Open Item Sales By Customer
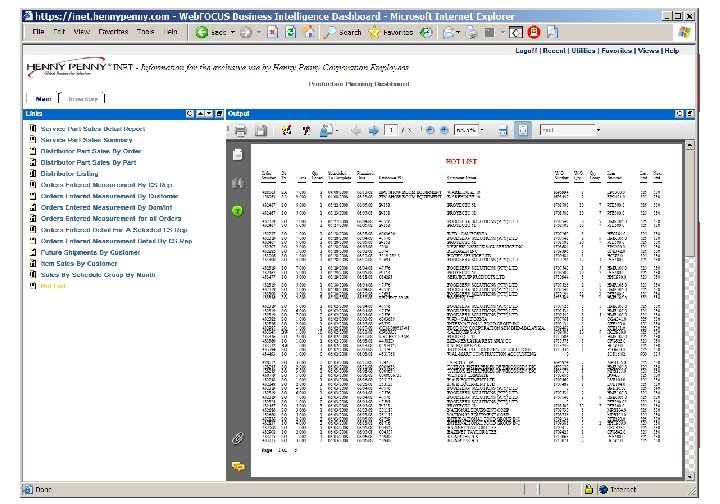This screenshot has height=504, width=720. (79, 263)
